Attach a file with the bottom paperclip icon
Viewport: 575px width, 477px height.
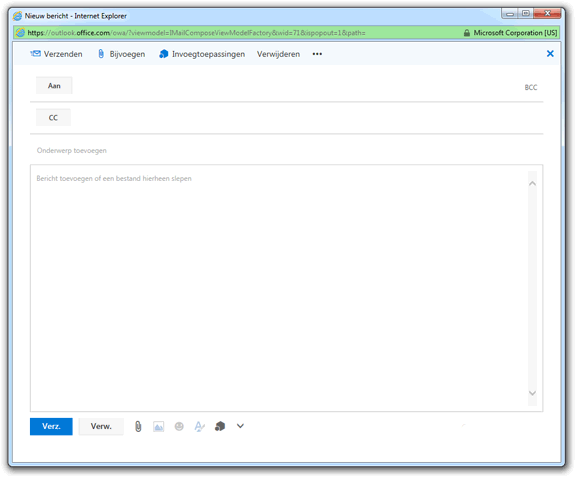[x=138, y=426]
